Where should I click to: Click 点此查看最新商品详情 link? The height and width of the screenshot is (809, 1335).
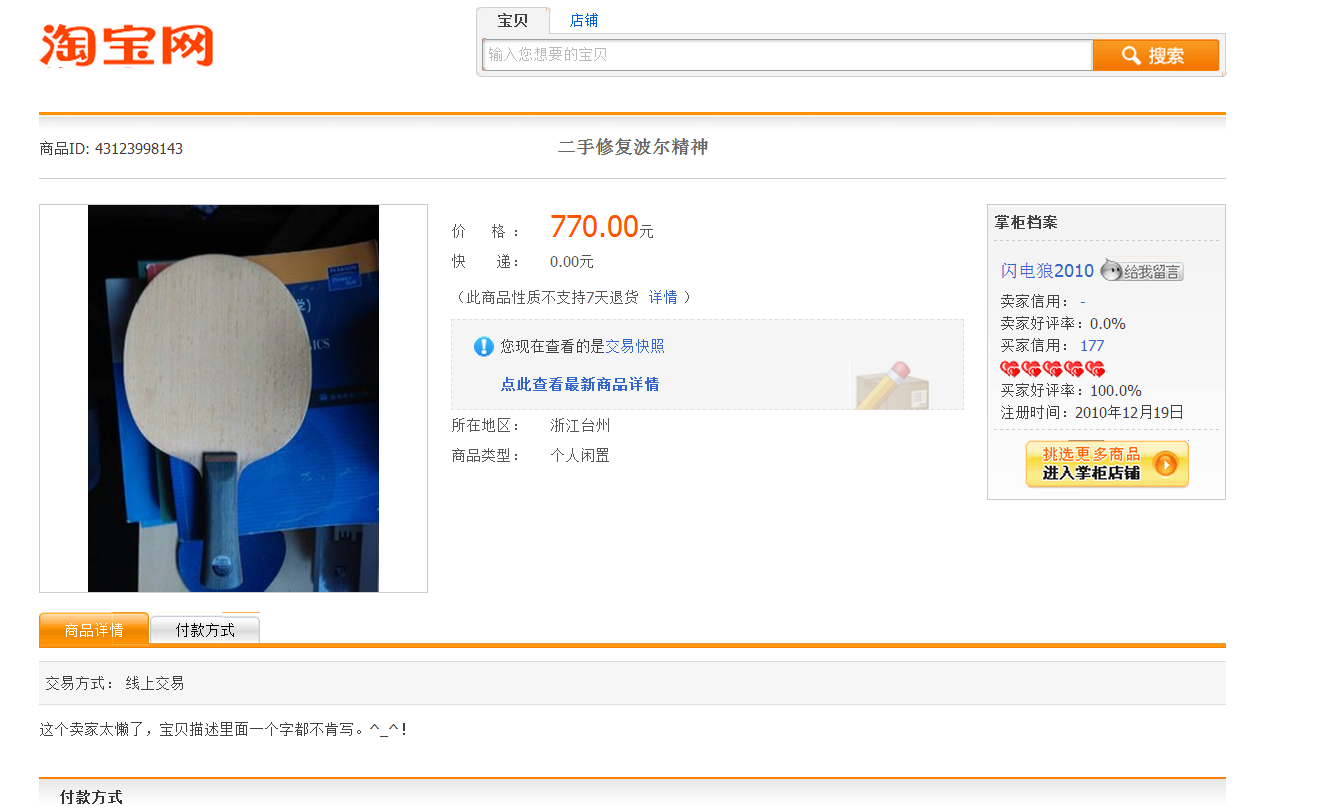(580, 385)
